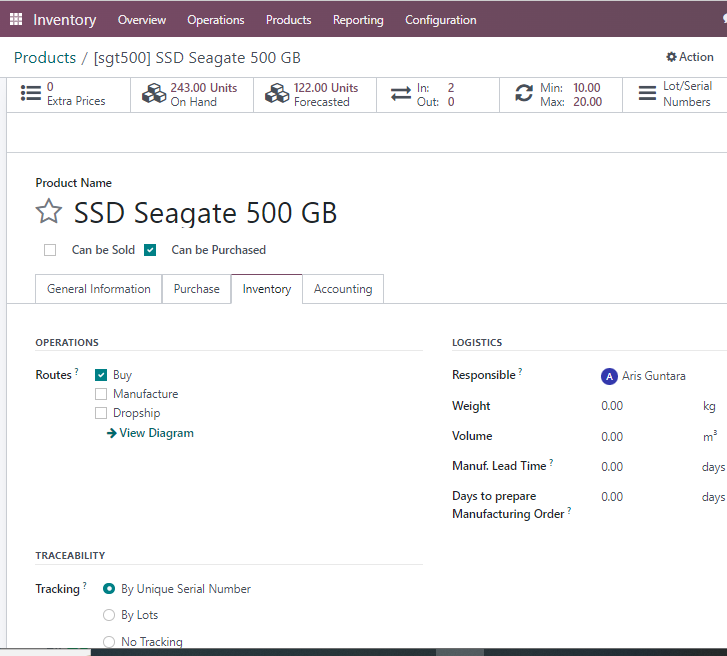Viewport: 727px width, 656px height.
Task: Select the Inventory tab
Action: (x=267, y=289)
